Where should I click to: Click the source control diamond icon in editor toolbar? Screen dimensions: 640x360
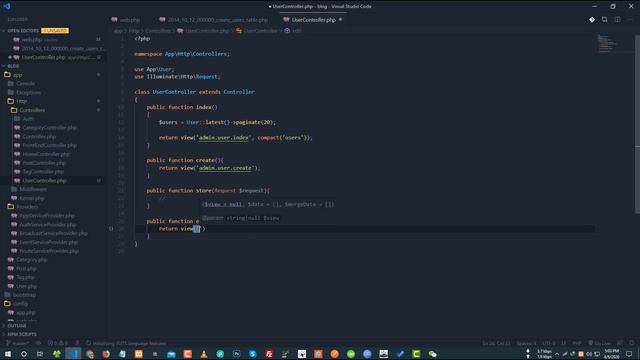pyautogui.click(x=592, y=20)
